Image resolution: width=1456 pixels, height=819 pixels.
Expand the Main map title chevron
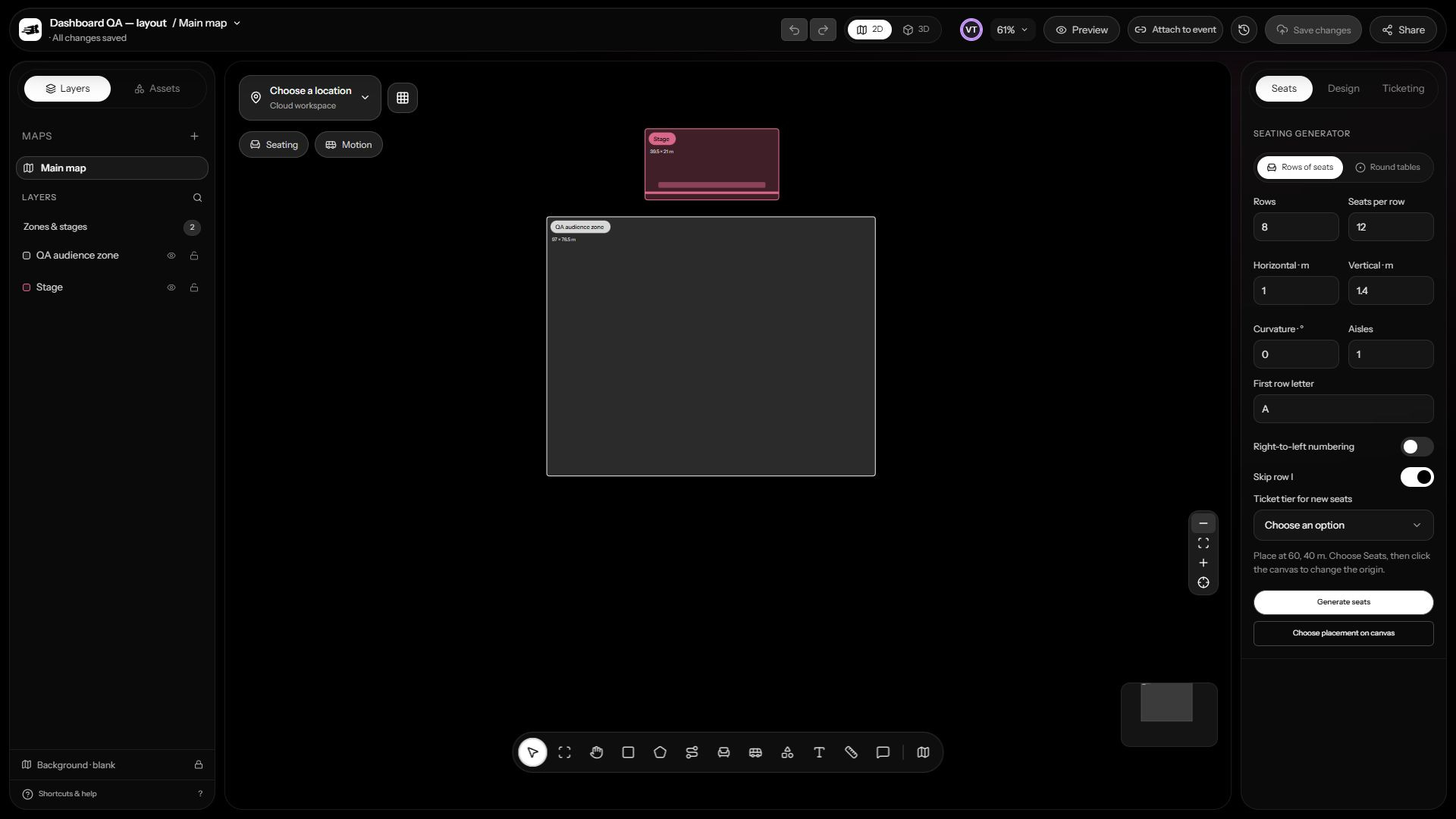tap(237, 24)
